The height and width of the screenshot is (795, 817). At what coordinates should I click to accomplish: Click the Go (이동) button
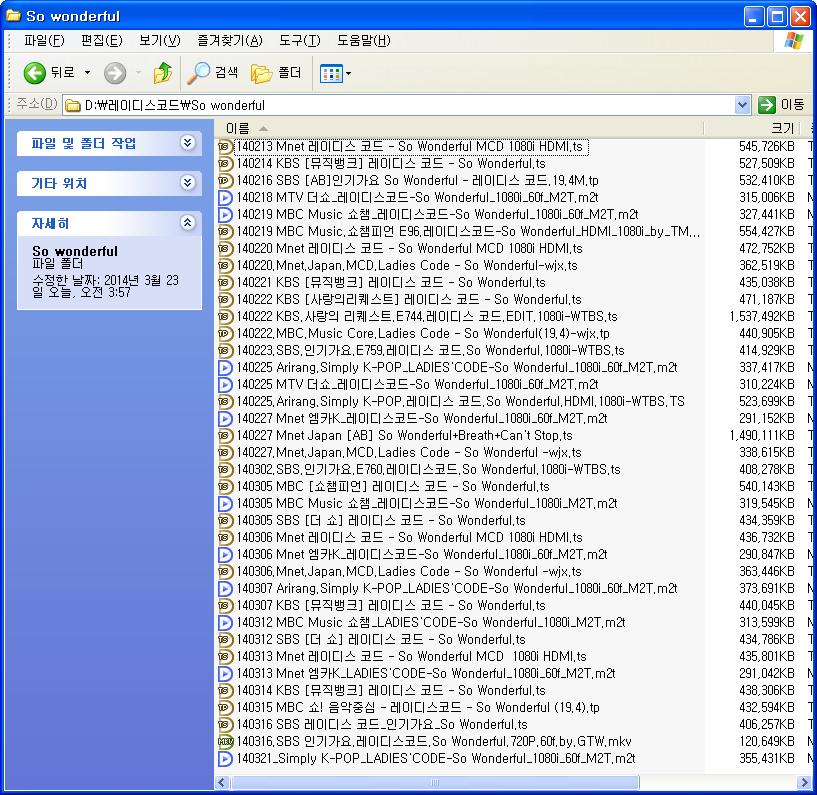click(781, 105)
